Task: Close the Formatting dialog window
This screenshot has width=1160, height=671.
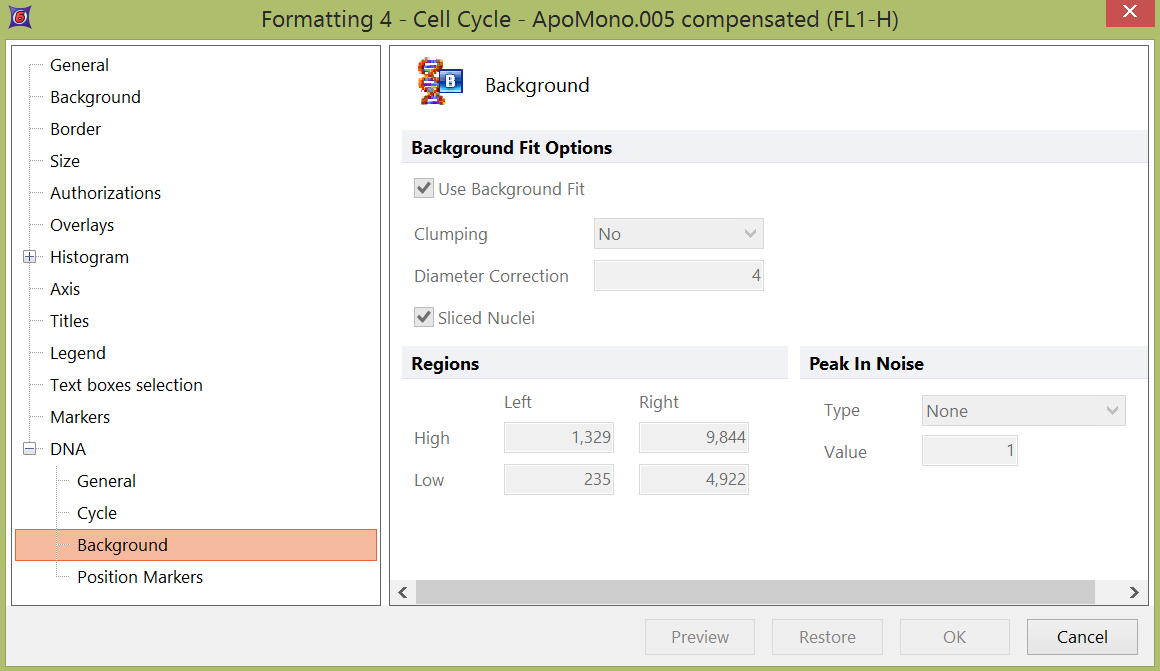Action: tap(1128, 13)
